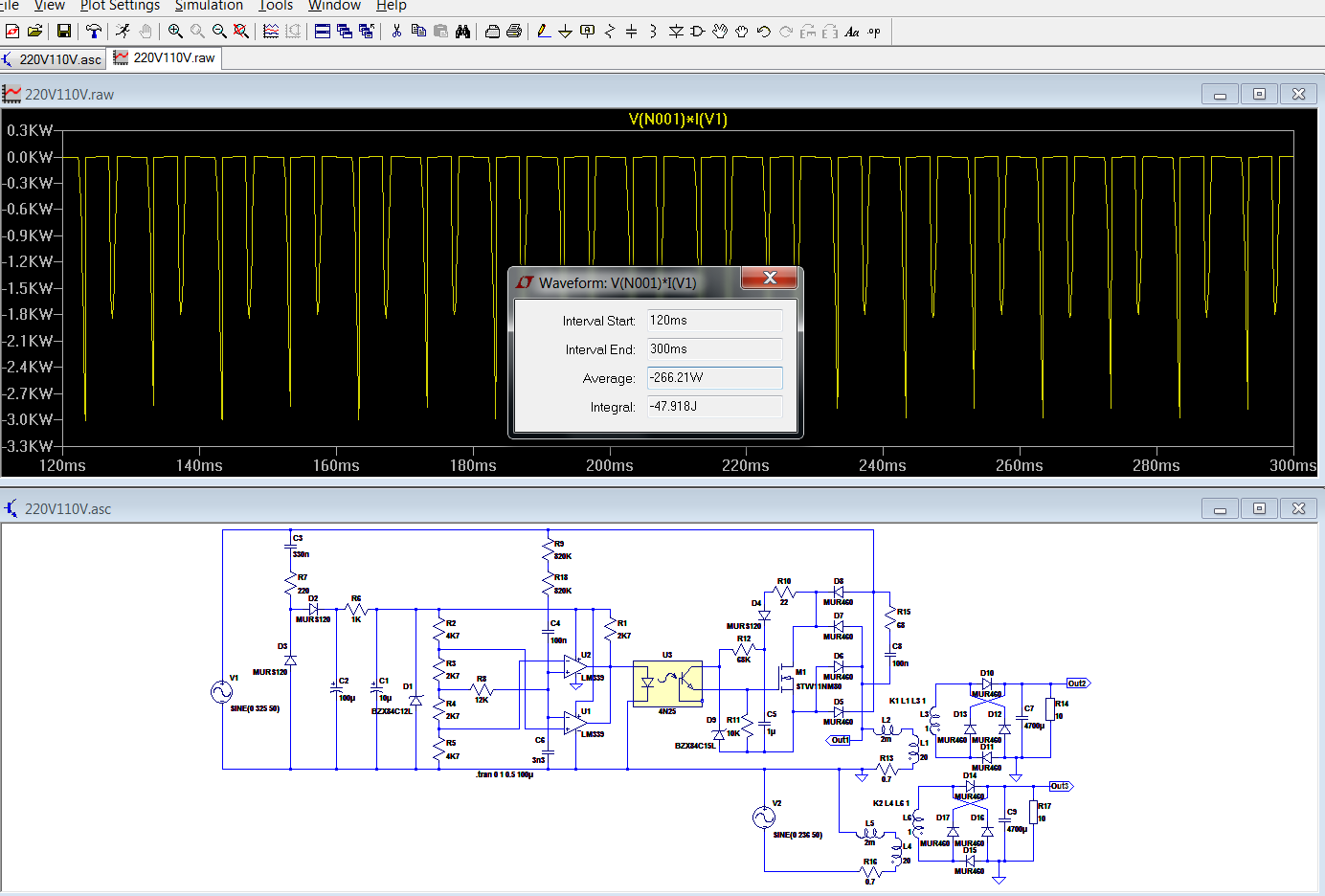Cascade windows via the toolbar icon
The height and width of the screenshot is (896, 1325).
pos(345,32)
